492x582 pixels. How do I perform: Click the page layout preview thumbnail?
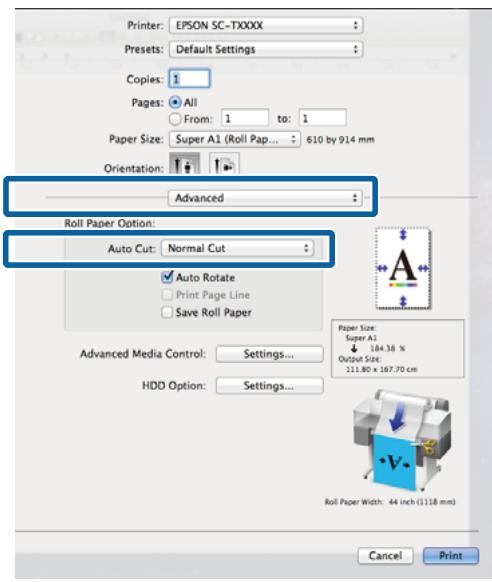403,269
